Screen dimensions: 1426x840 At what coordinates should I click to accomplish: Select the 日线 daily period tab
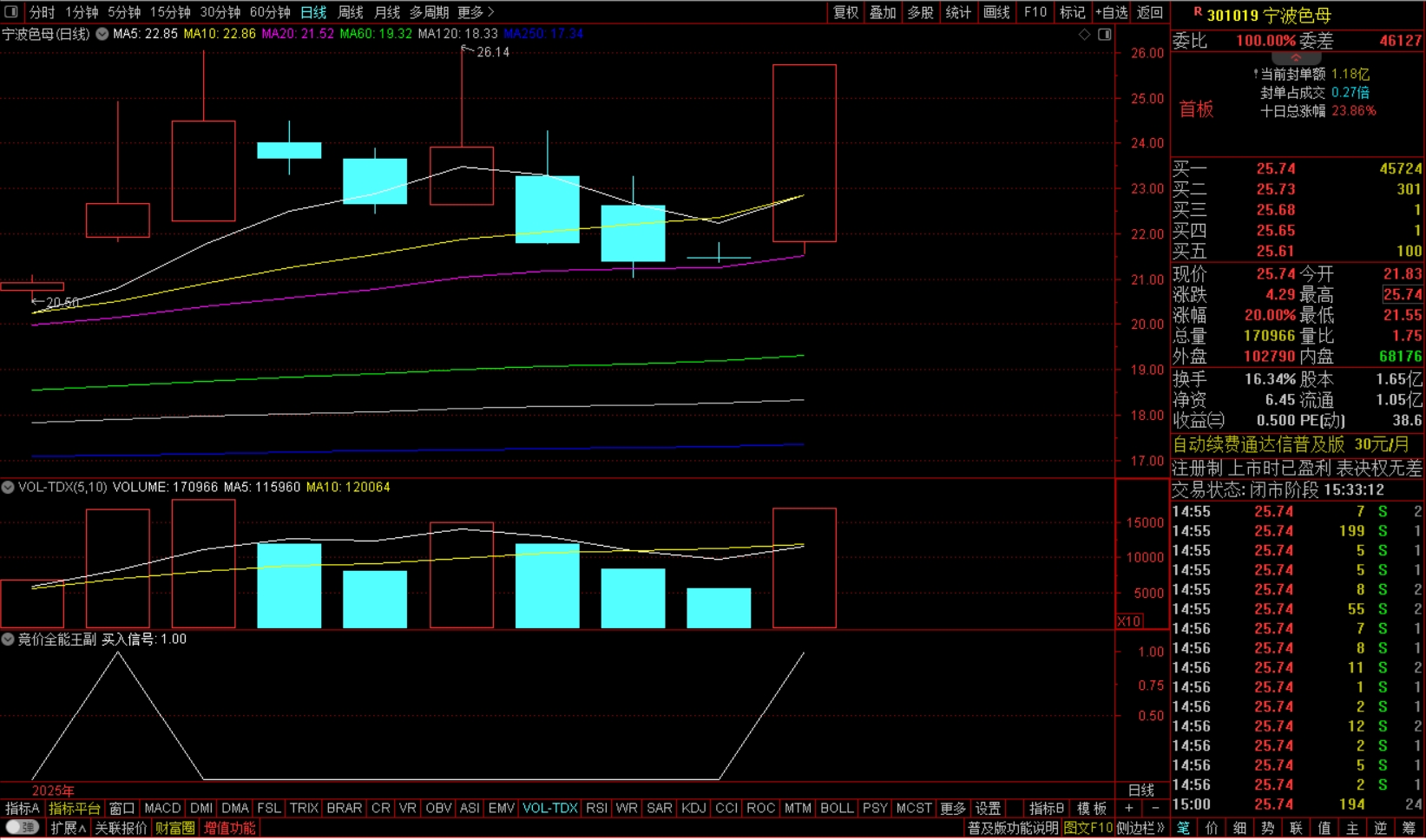tap(313, 12)
